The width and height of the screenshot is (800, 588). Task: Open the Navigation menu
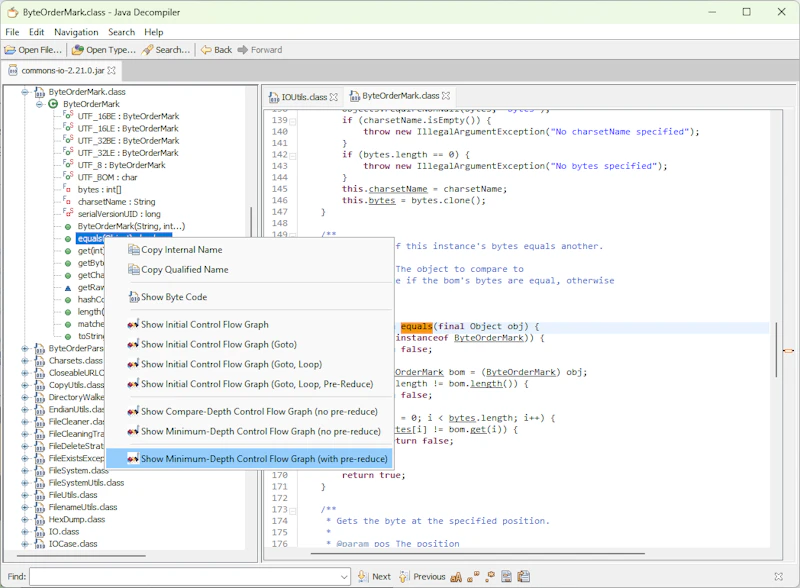coord(76,32)
